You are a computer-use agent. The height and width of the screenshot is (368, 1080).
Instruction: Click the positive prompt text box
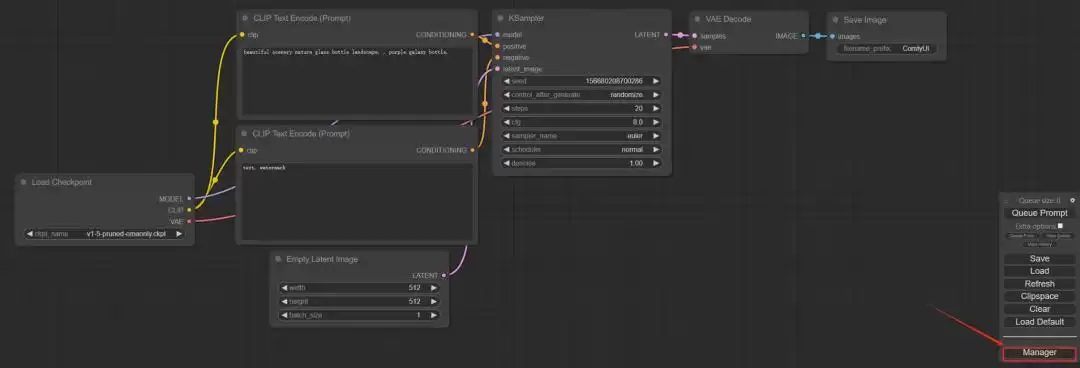pyautogui.click(x=357, y=82)
